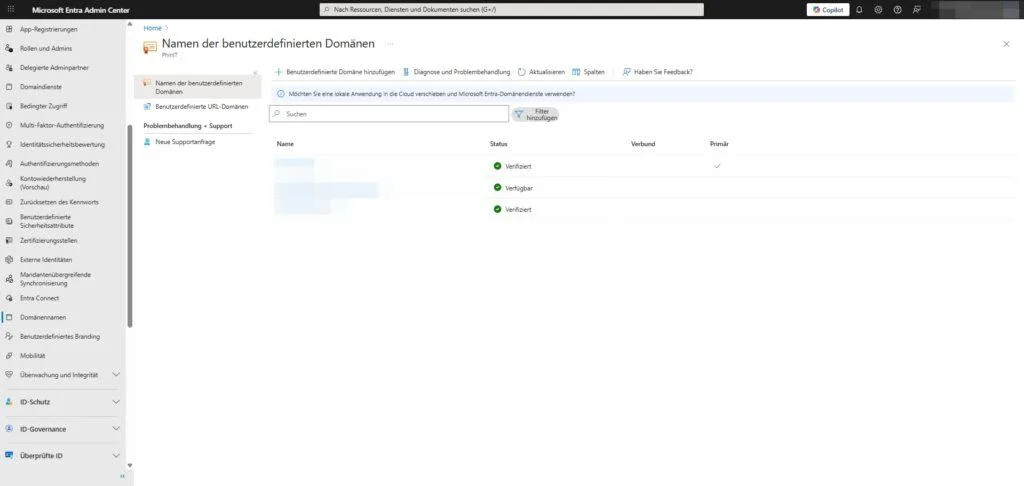Click the Copilot button

click(827, 9)
